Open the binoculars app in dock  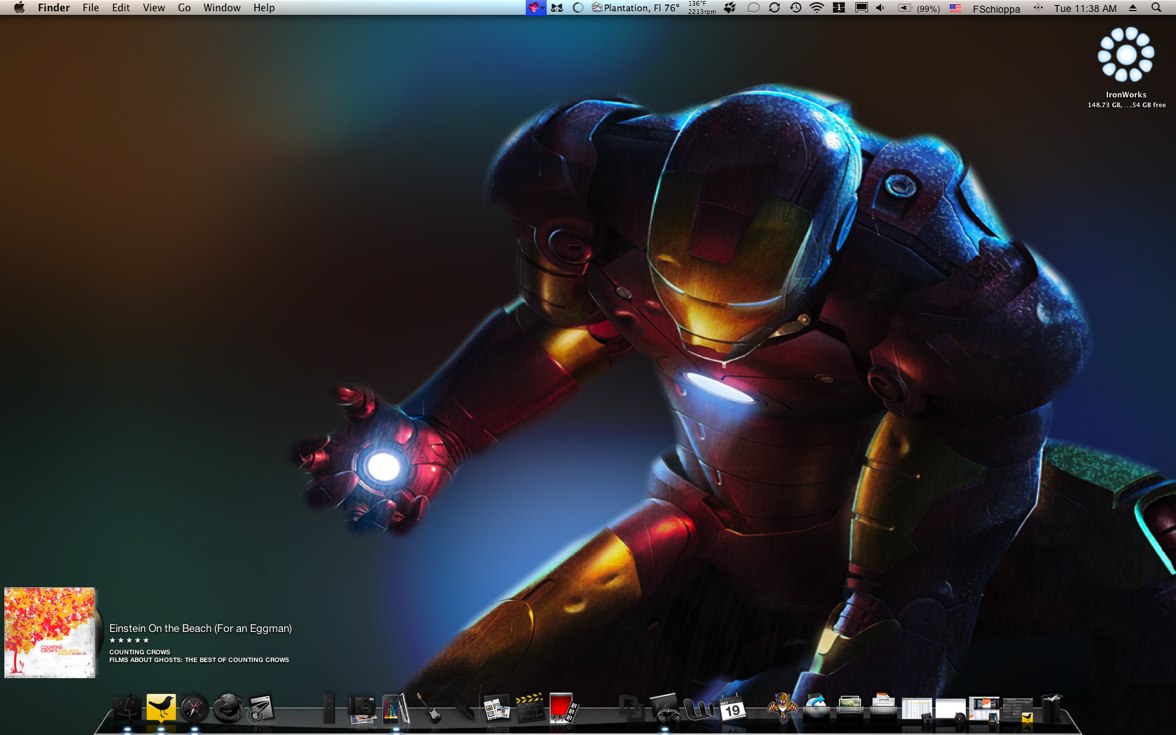pyautogui.click(x=664, y=709)
